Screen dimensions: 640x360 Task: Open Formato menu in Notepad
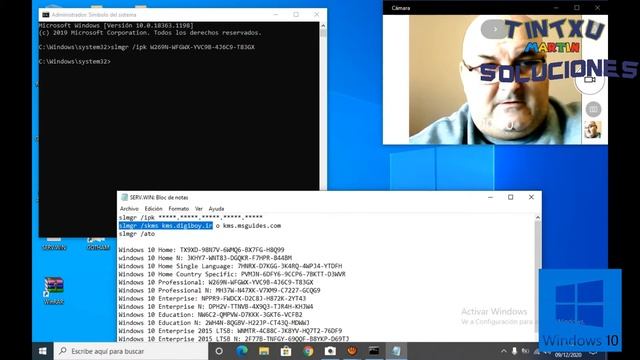179,209
